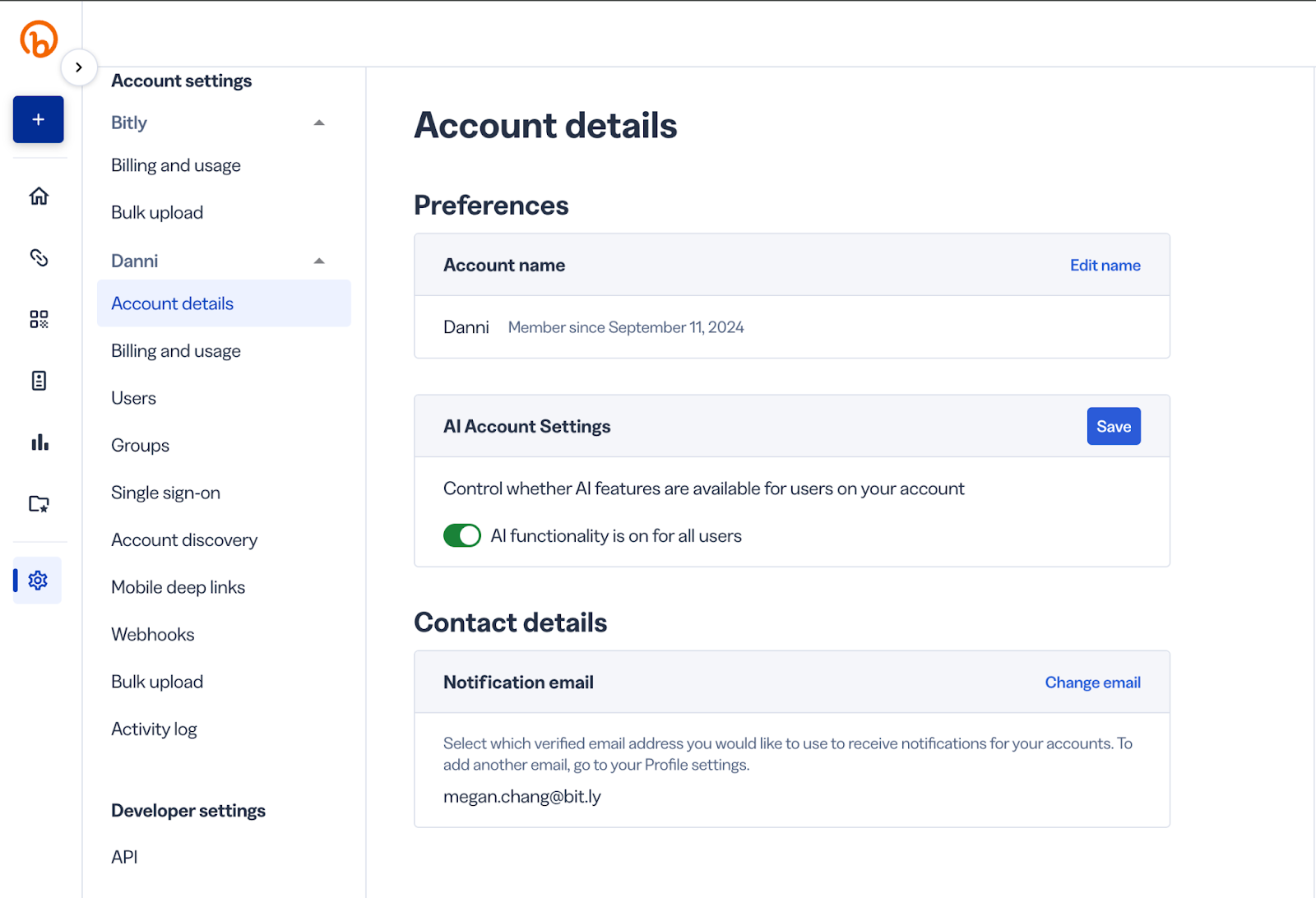This screenshot has width=1316, height=898.
Task: Click 'AI functionality is on for all users' label
Action: tap(616, 536)
